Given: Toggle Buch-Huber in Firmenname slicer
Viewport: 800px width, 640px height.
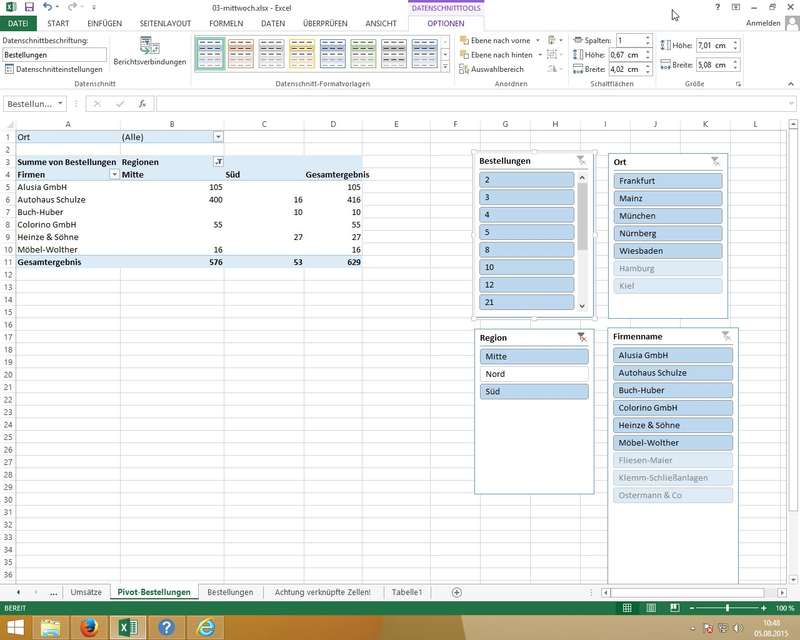Looking at the screenshot, I should (x=673, y=390).
